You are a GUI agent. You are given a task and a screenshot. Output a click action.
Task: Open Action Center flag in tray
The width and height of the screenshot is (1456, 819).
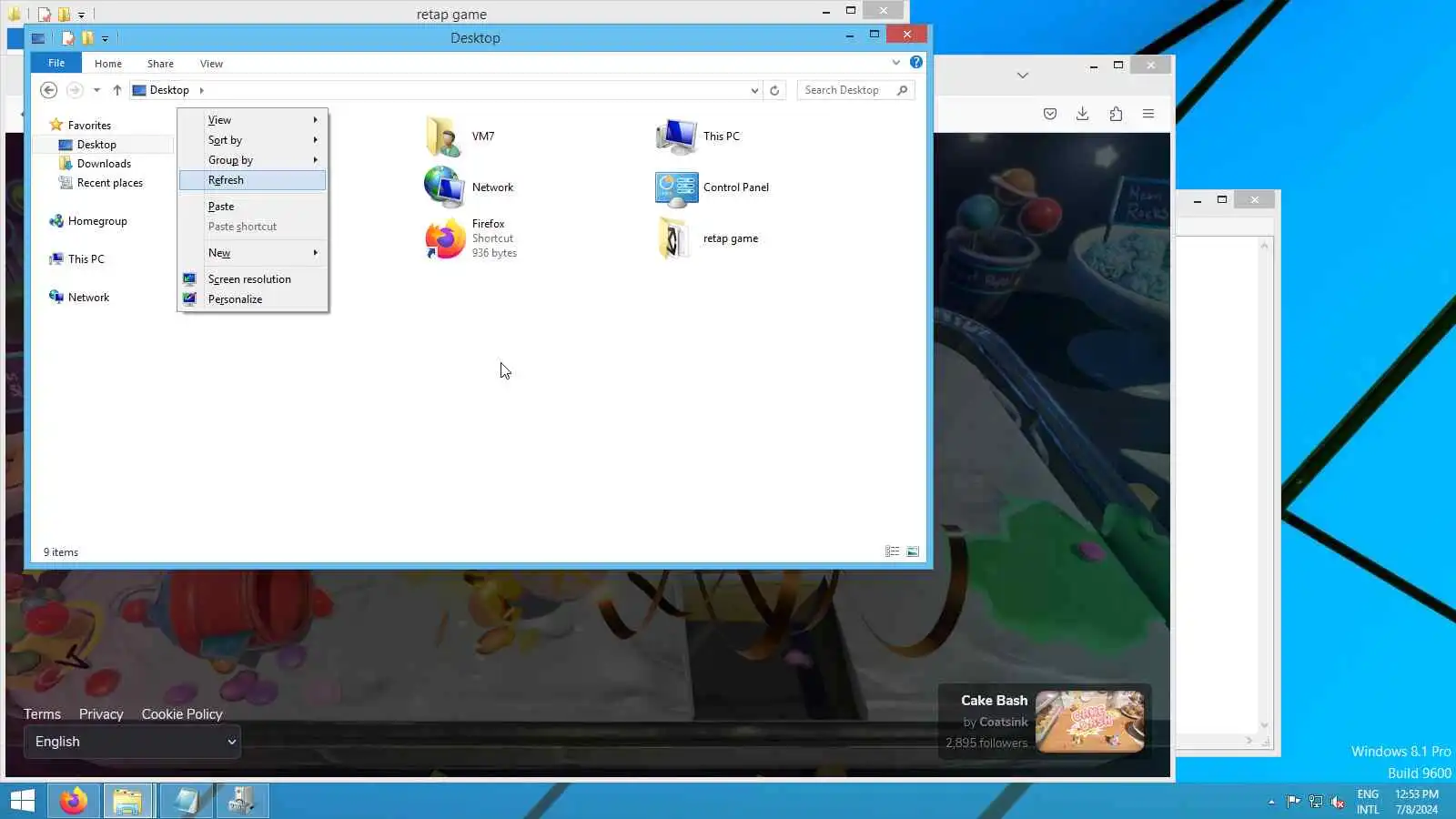(x=1293, y=802)
